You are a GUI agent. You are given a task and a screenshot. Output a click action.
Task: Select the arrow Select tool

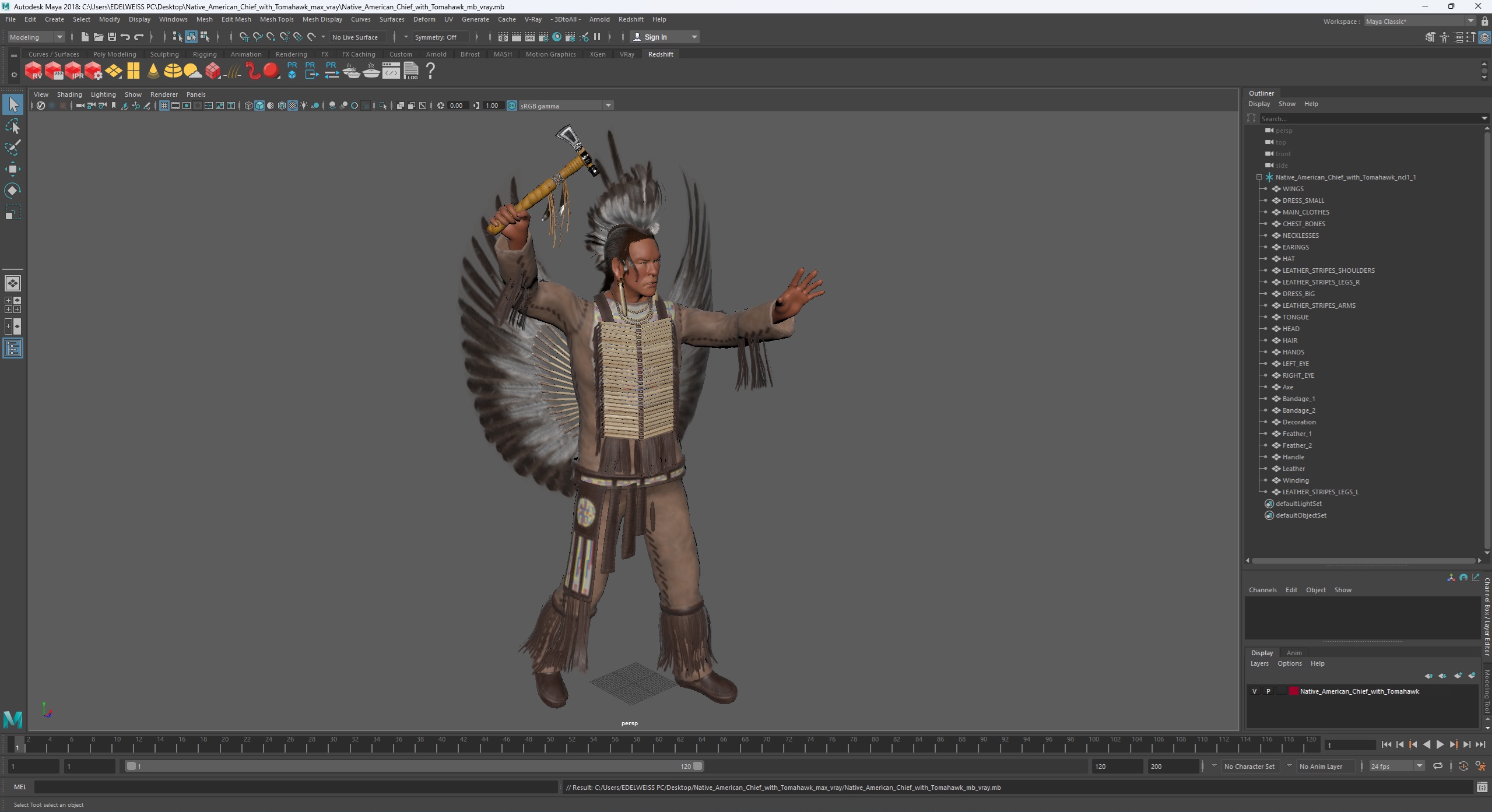point(13,105)
